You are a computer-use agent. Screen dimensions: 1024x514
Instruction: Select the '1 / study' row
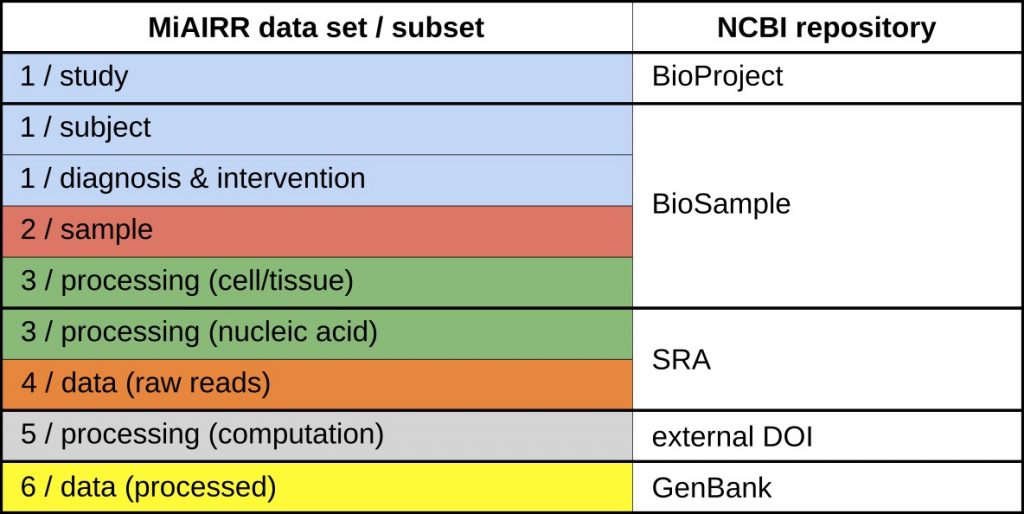317,78
